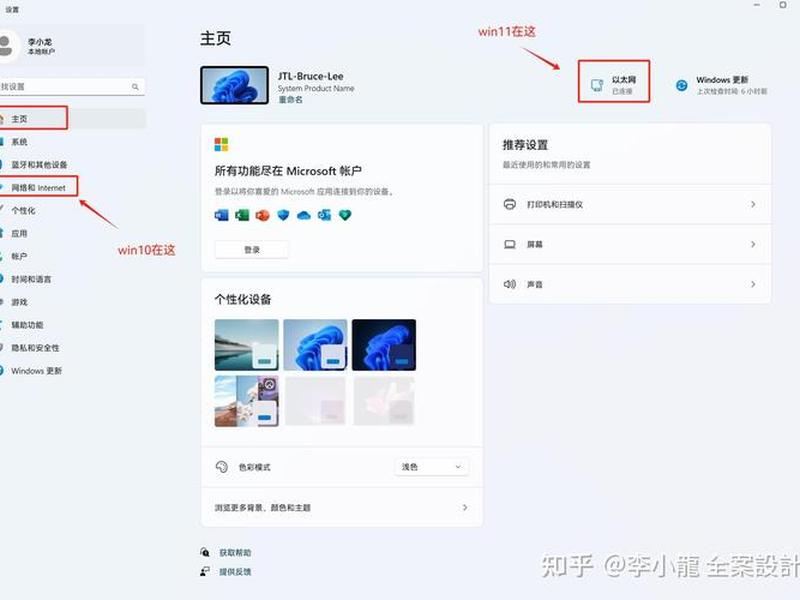
Task: Click the Microsoft four-color logo
Action: tap(221, 144)
